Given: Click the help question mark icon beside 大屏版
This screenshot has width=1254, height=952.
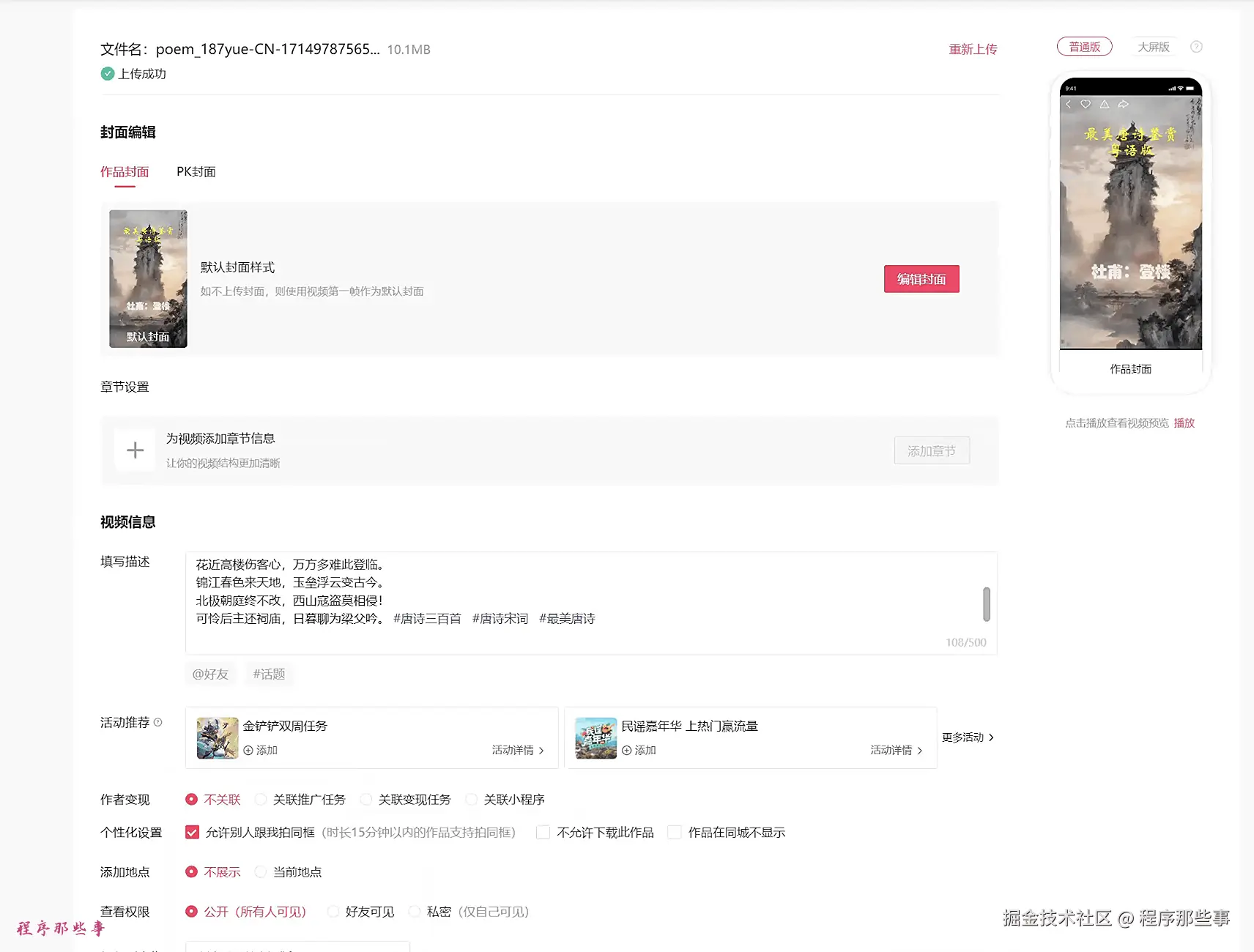Looking at the screenshot, I should 1196,47.
